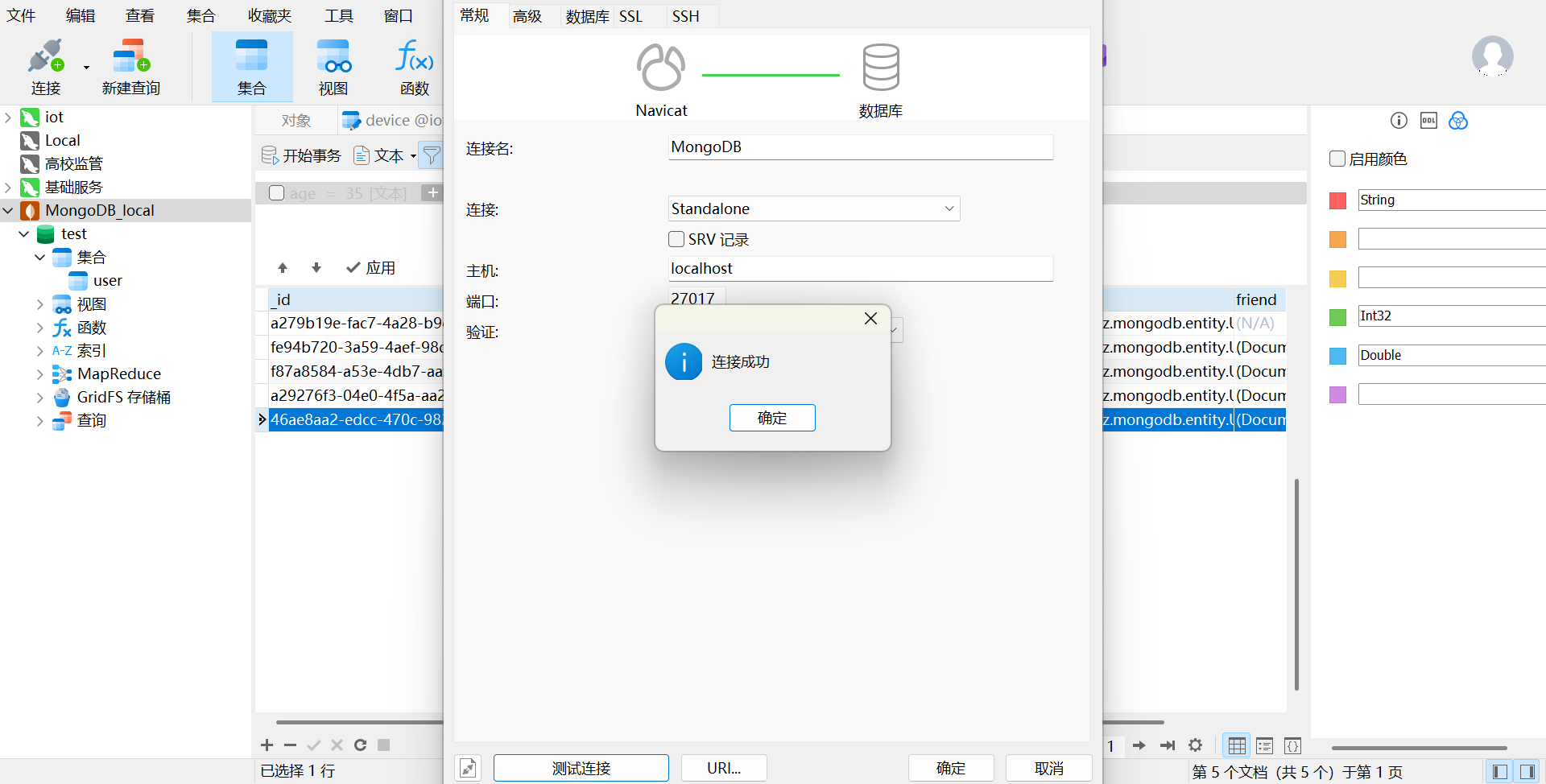The image size is (1546, 784).
Task: Click the URI... button
Action: (724, 769)
